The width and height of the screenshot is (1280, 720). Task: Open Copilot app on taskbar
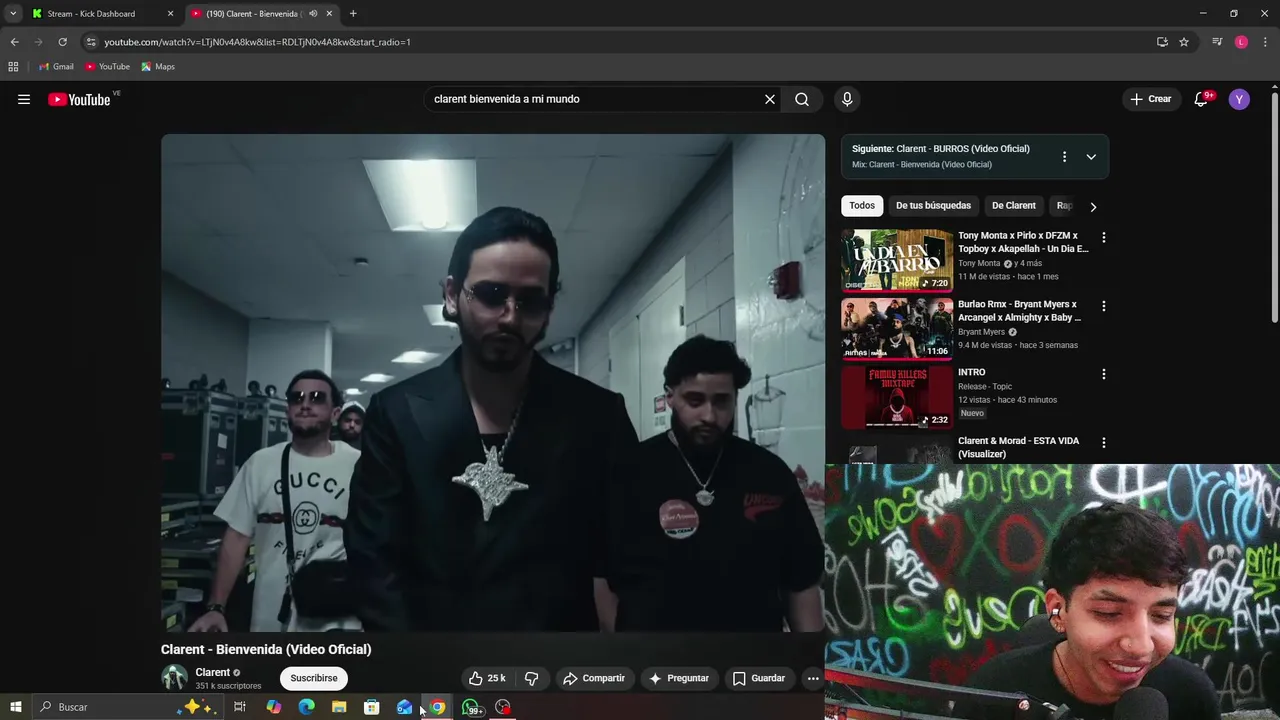(x=273, y=707)
